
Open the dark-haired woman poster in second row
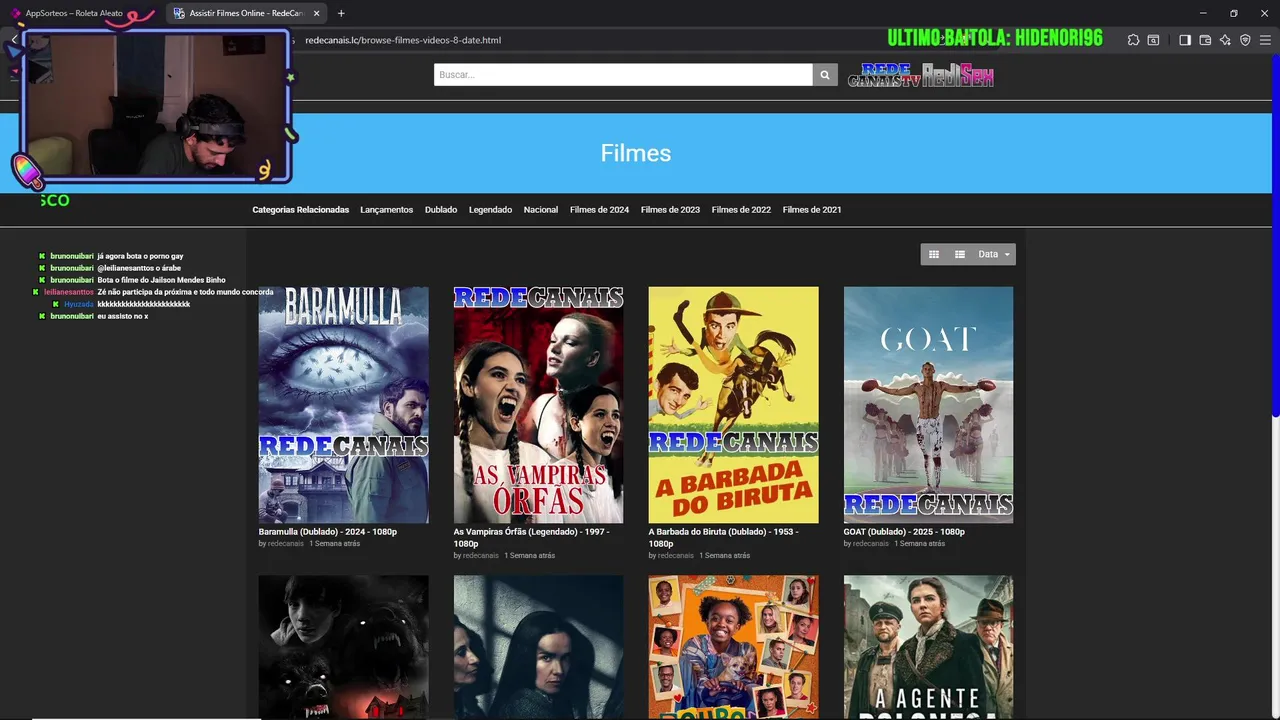coord(538,647)
